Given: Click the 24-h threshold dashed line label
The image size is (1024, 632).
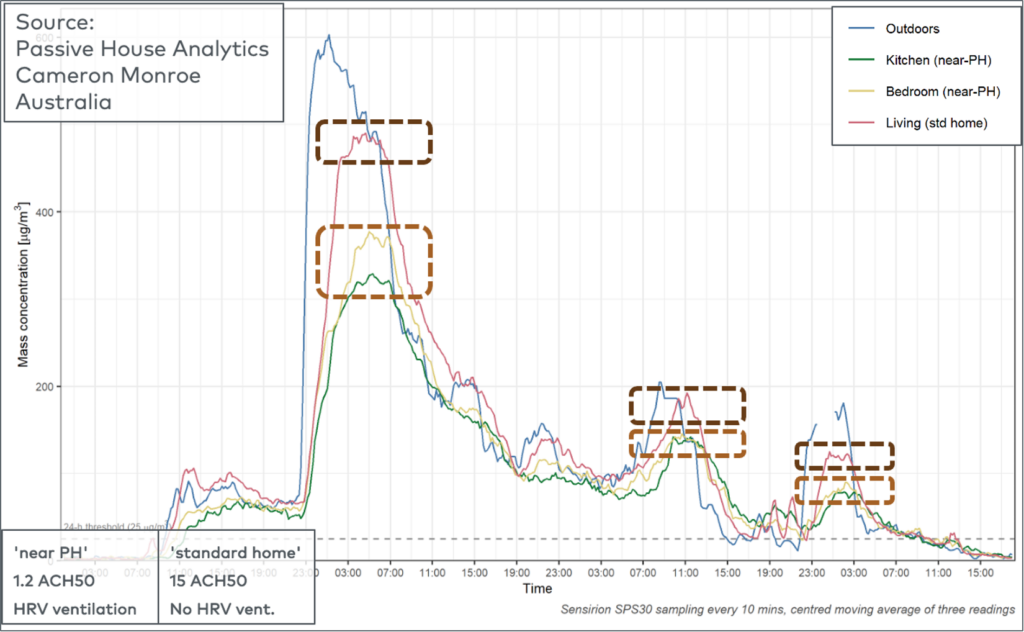Looking at the screenshot, I should pos(112,526).
